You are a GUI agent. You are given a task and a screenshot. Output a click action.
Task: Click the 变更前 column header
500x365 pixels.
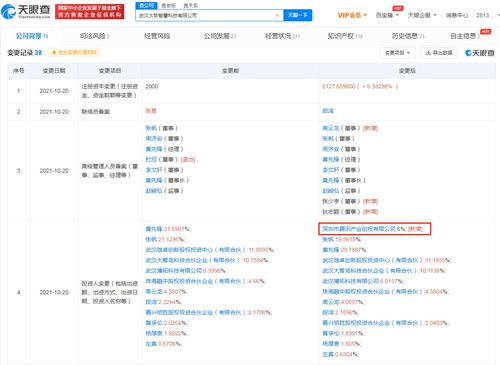230,71
